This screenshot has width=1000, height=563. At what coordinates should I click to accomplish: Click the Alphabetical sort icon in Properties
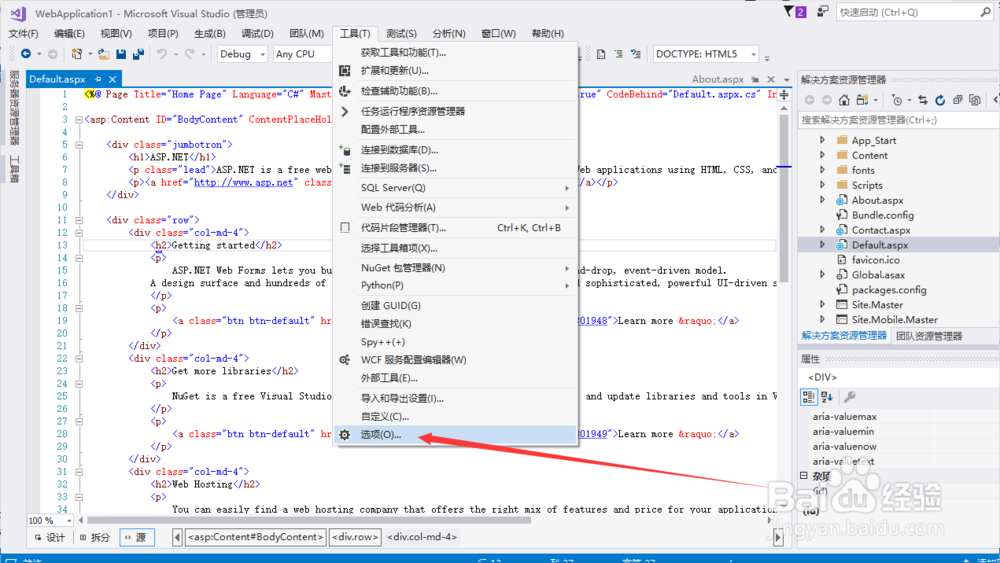click(827, 397)
